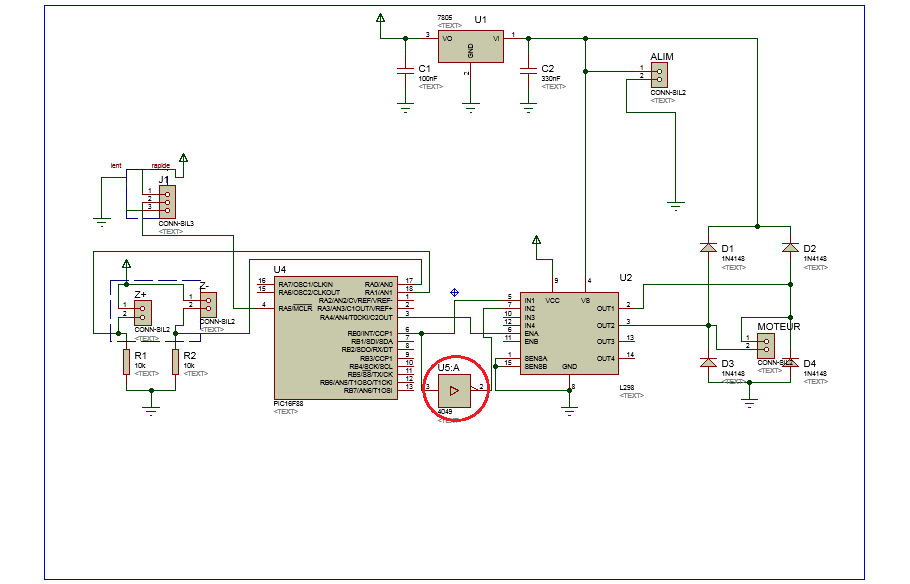910x584 pixels.
Task: Select the Z+ connector component
Action: click(x=143, y=313)
